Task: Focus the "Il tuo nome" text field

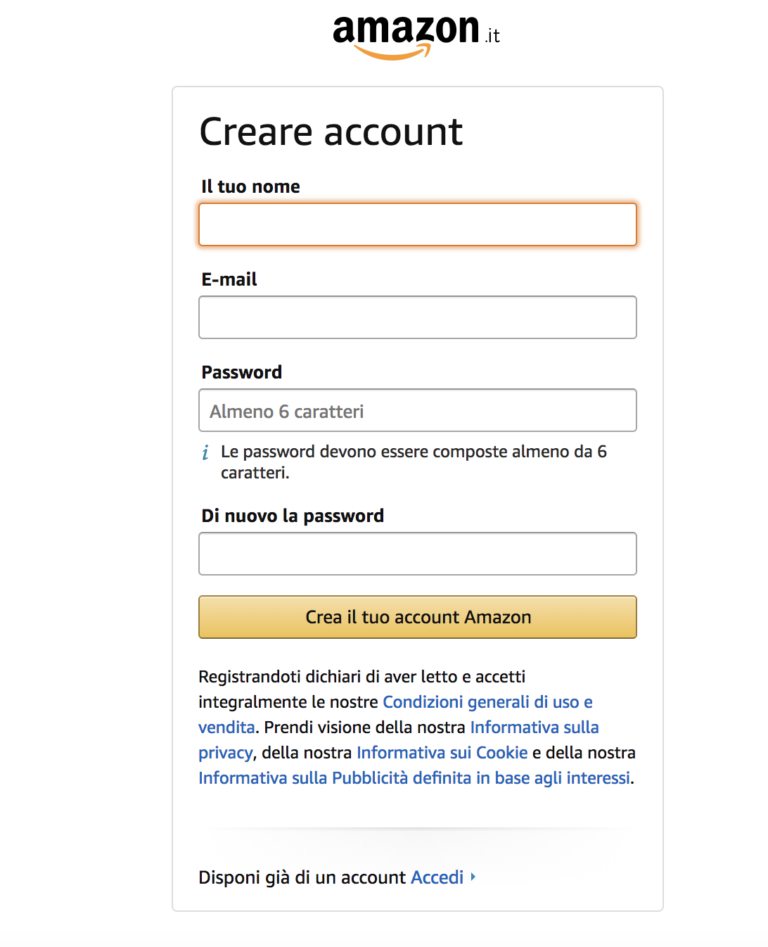Action: tap(417, 225)
